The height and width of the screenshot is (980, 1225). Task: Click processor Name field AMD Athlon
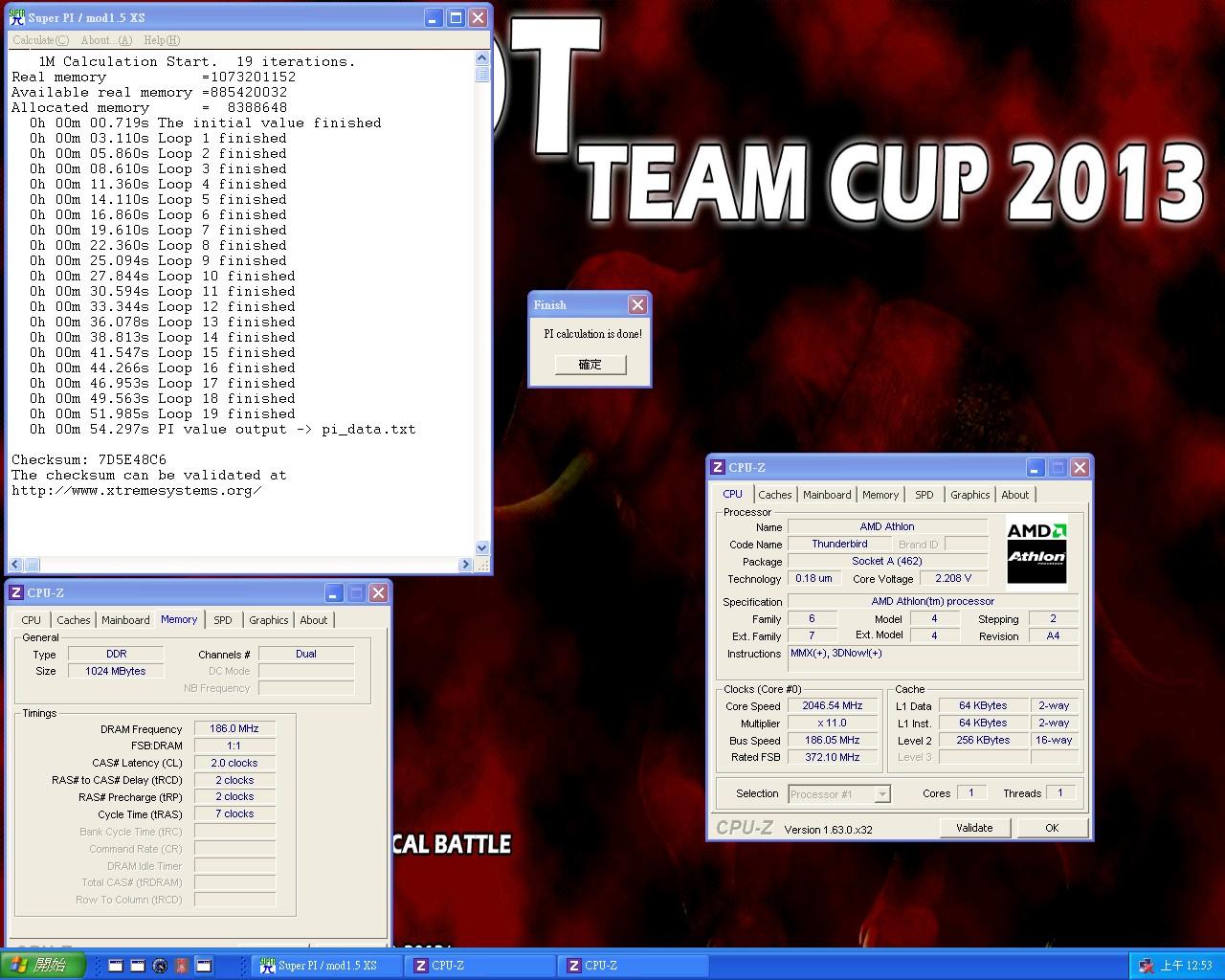point(887,526)
